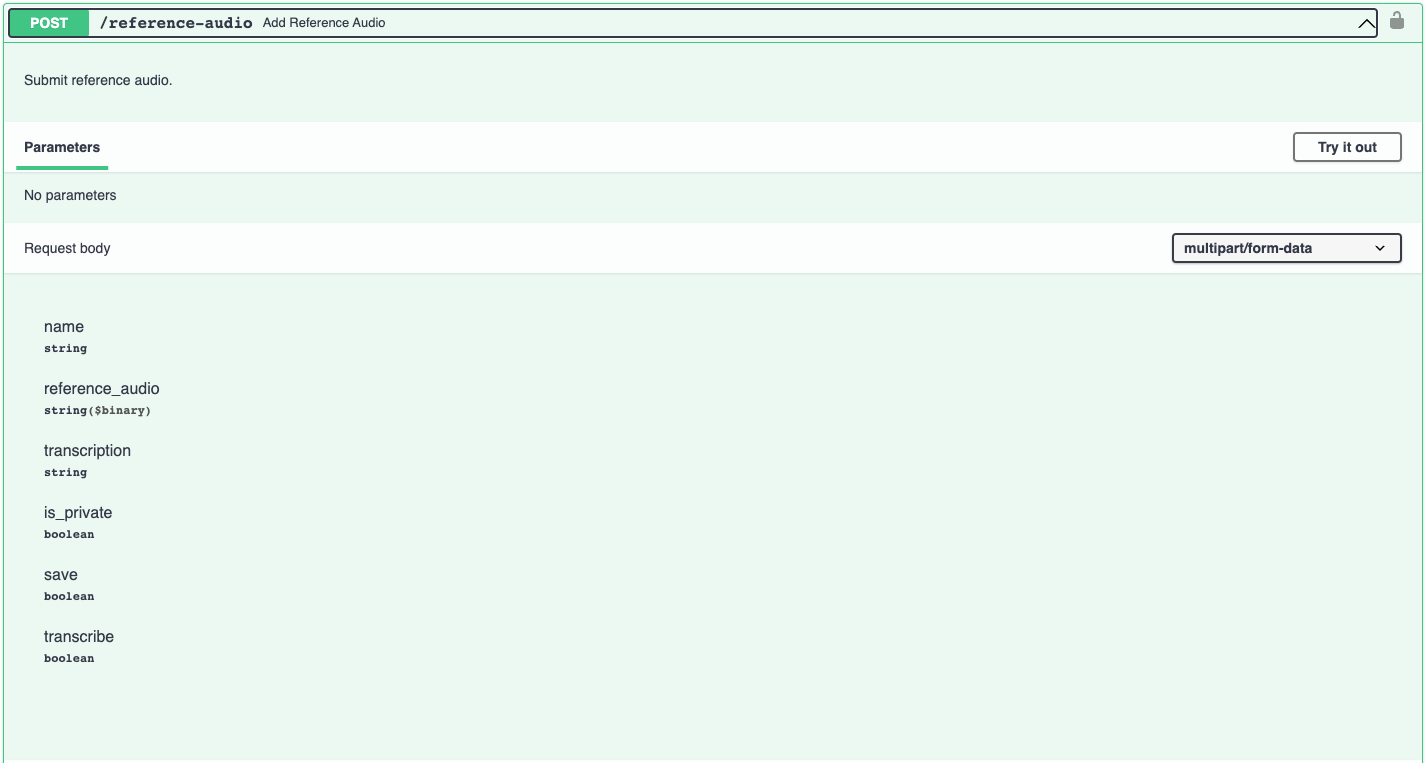Image resolution: width=1426 pixels, height=763 pixels.
Task: Click the dropdown arrow beside multipart/form-data
Action: pos(1381,247)
